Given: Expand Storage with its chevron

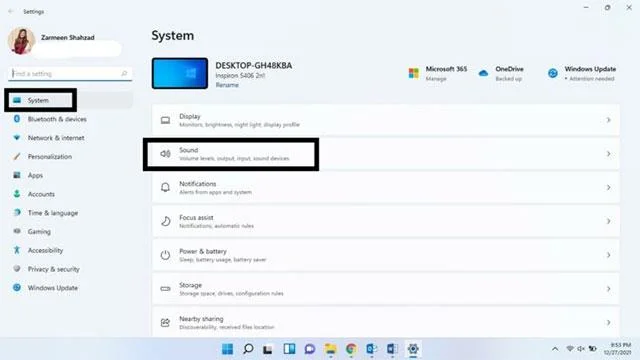Looking at the screenshot, I should [608, 289].
